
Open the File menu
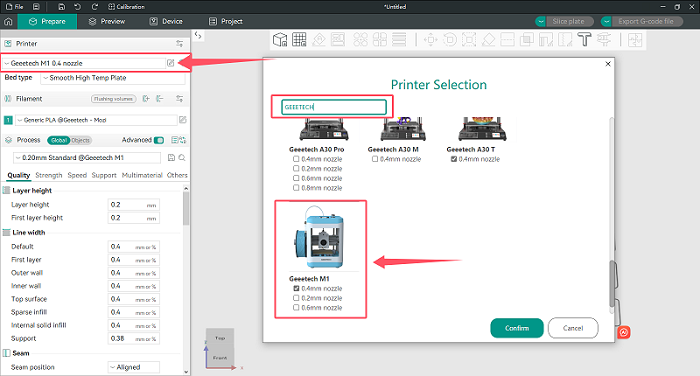tap(15, 7)
